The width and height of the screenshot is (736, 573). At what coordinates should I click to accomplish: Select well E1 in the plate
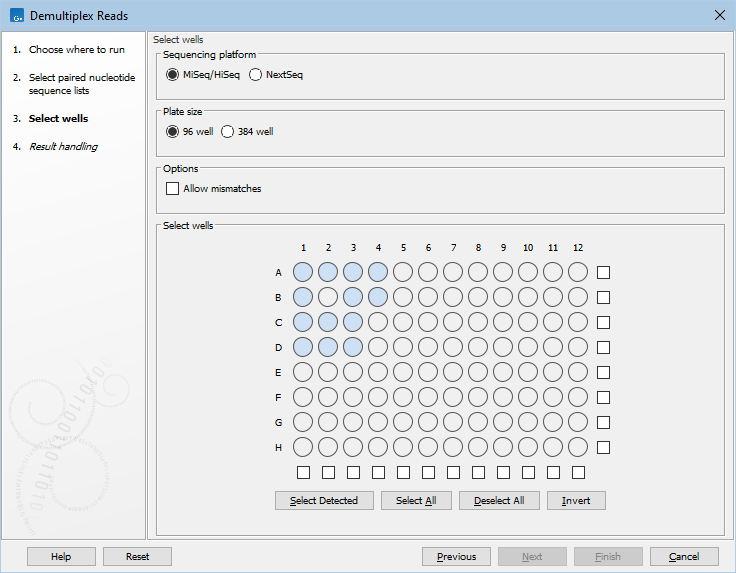tap(303, 372)
